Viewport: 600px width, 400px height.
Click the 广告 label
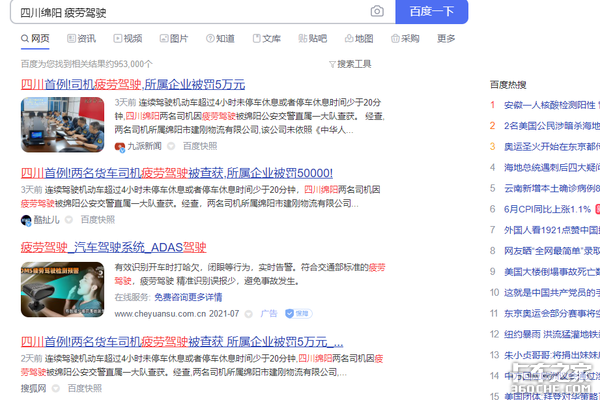point(269,313)
